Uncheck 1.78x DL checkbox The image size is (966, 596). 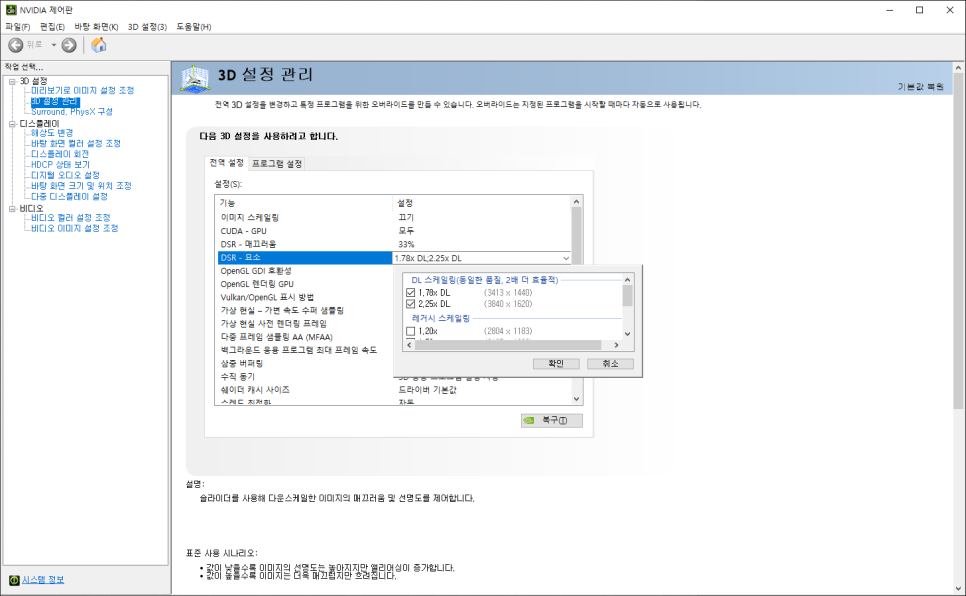(411, 293)
